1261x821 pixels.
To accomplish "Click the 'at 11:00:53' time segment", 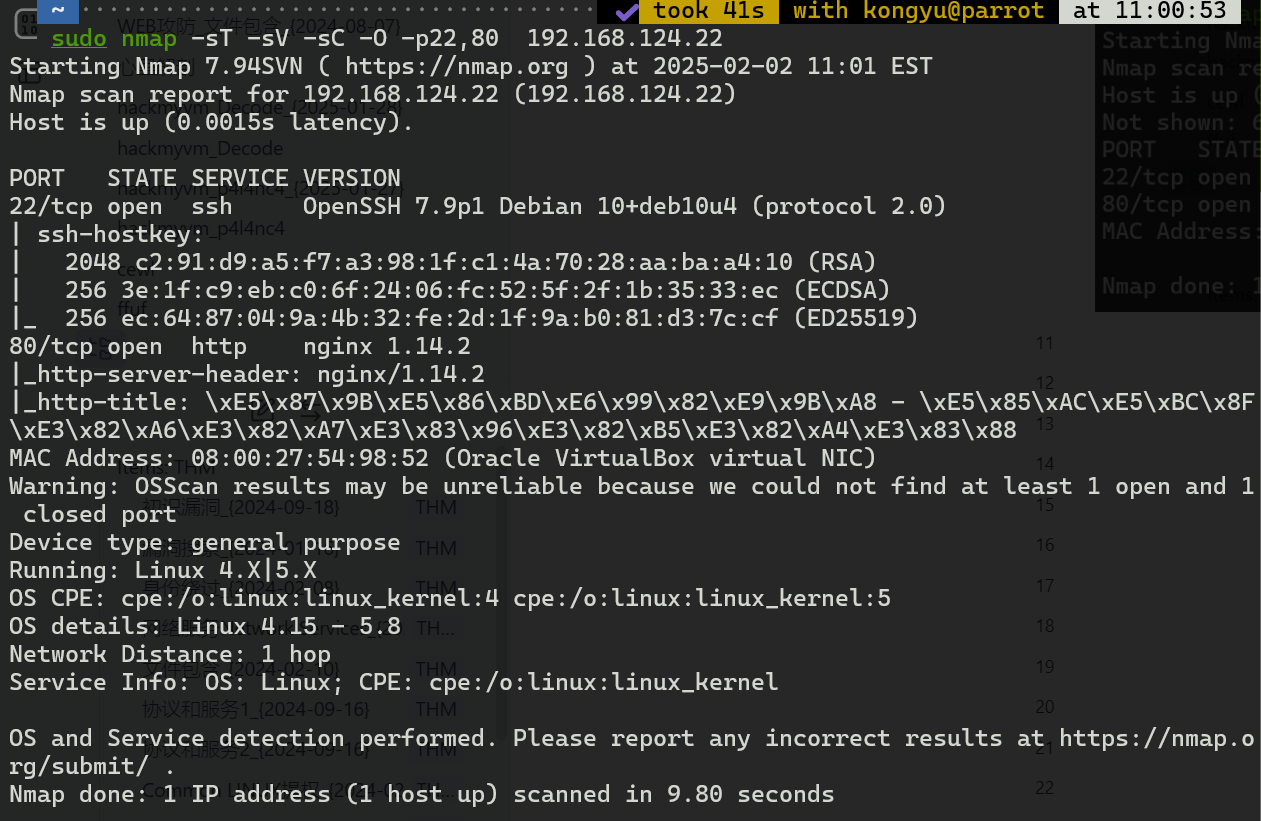I will click(x=1149, y=12).
